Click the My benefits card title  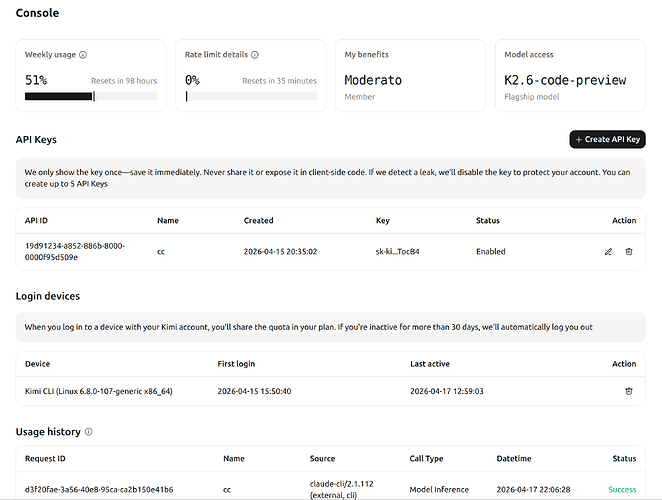366,55
